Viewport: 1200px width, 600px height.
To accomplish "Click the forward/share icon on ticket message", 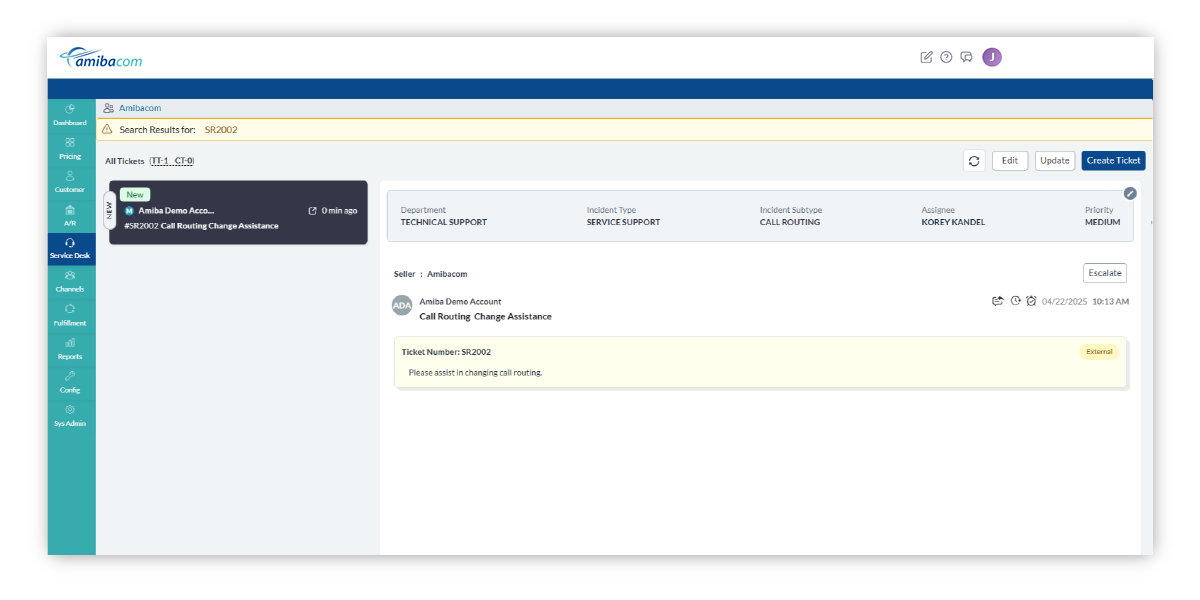I will pyautogui.click(x=997, y=301).
